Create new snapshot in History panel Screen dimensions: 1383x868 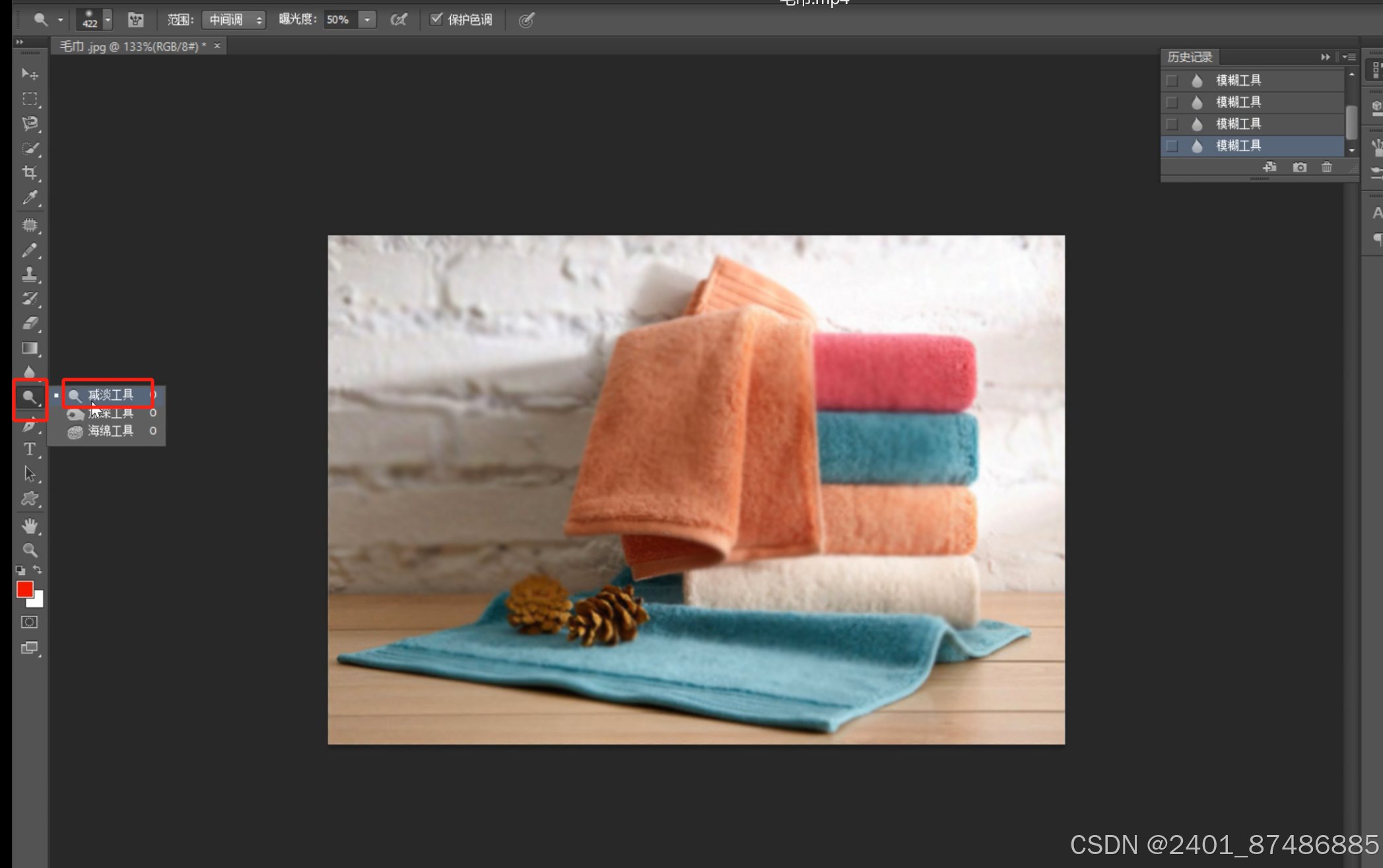click(1299, 167)
